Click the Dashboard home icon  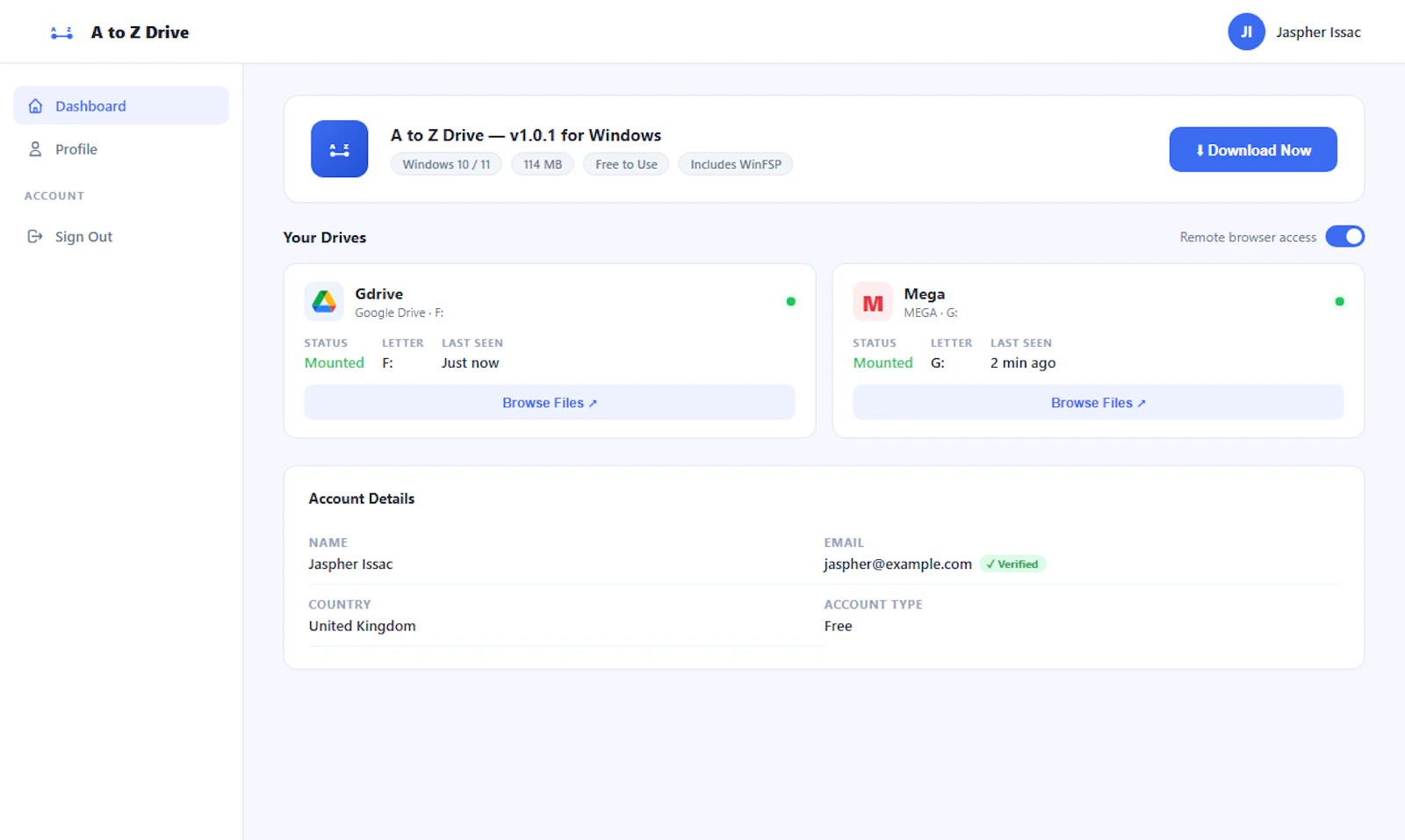point(35,106)
